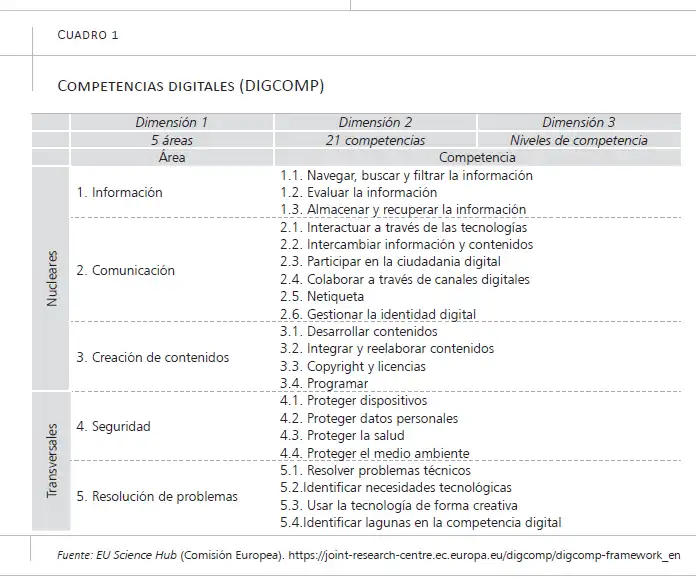Screen dimensions: 696x580
Task: Open the joint-research-centre digcomp source URL
Action: 484,555
